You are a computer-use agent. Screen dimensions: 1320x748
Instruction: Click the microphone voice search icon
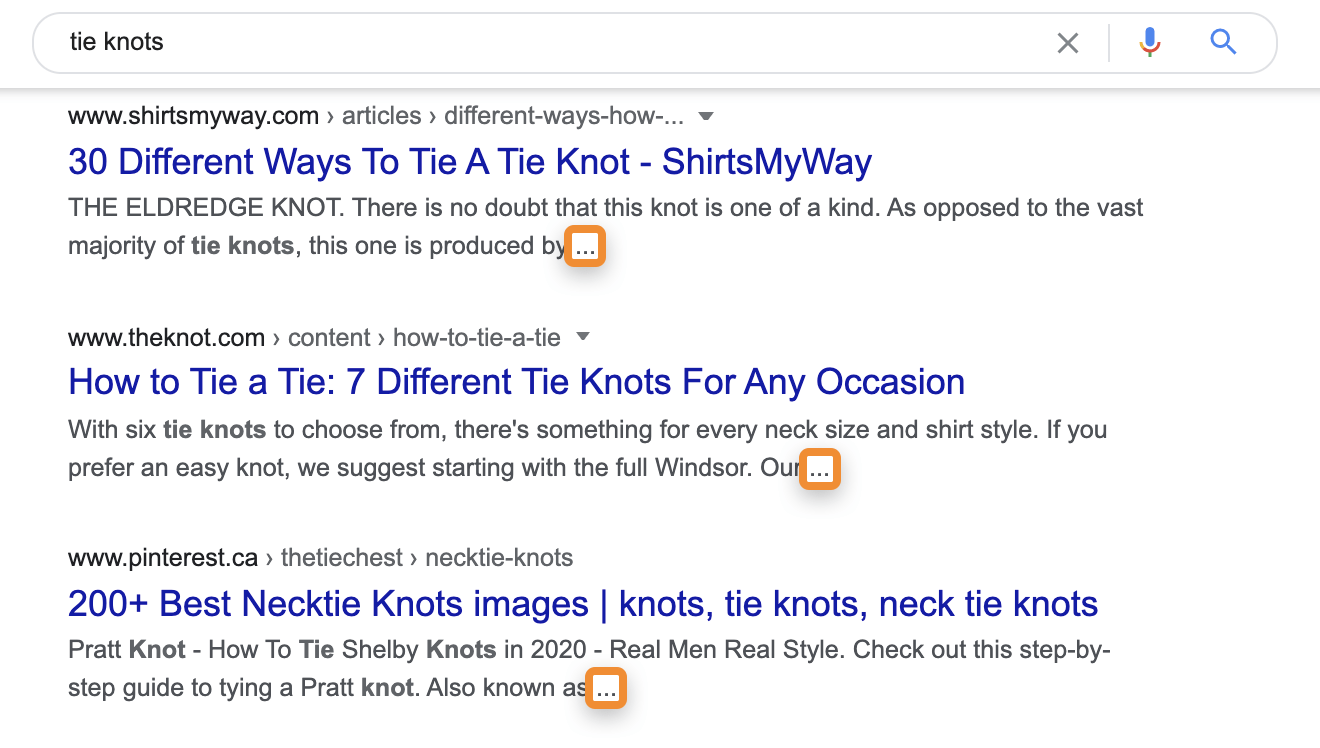1149,42
